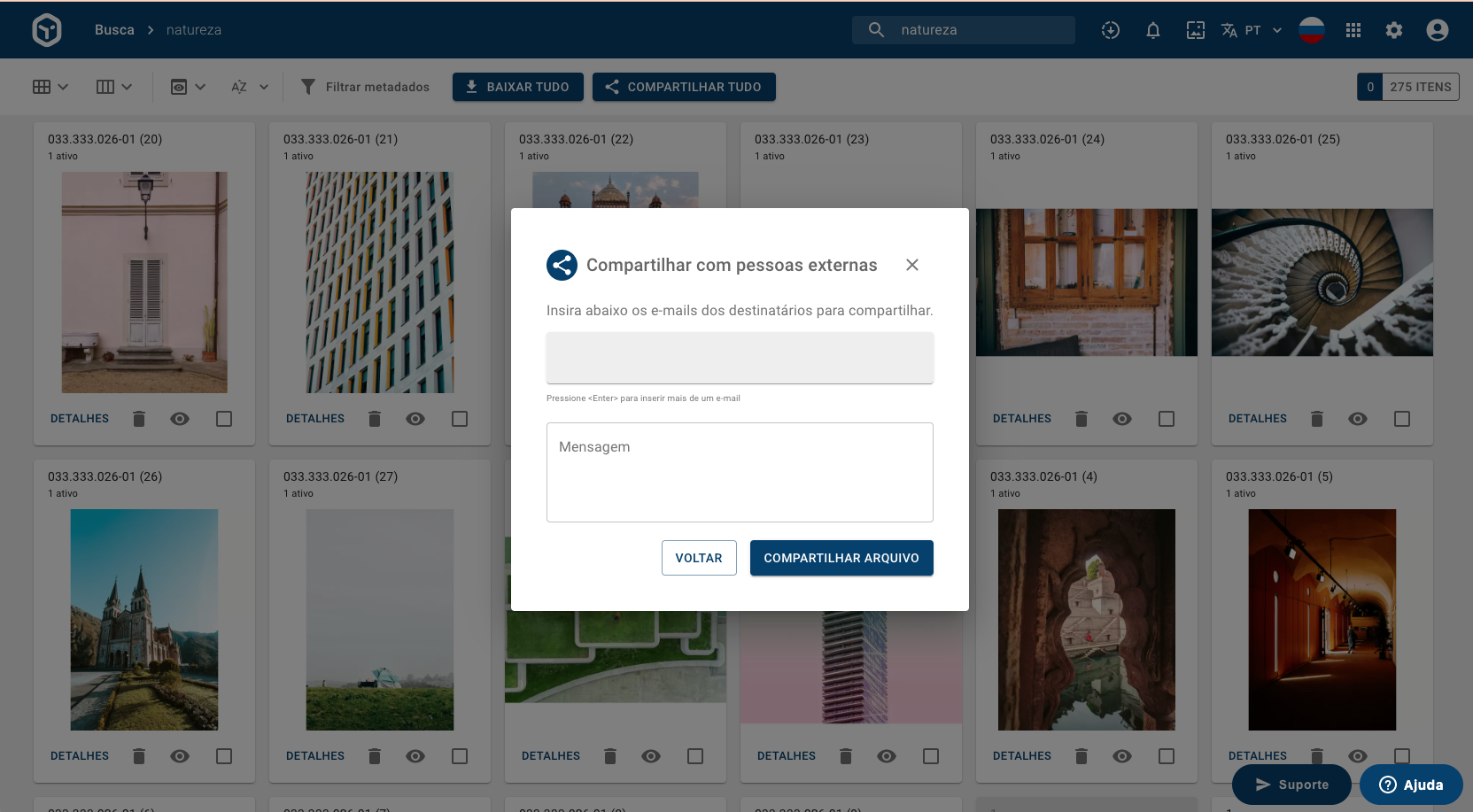
Task: Click the natureza search field
Action: click(964, 30)
